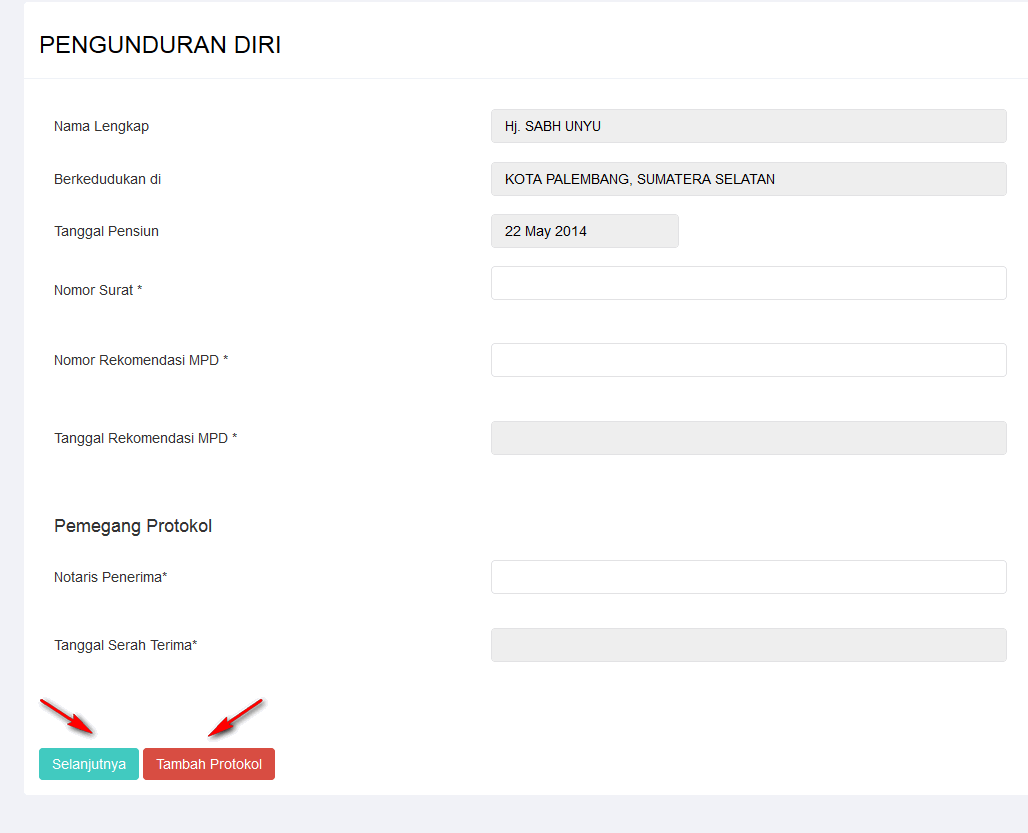Click the Berkedudukan di label text
This screenshot has width=1028, height=833.
(107, 179)
